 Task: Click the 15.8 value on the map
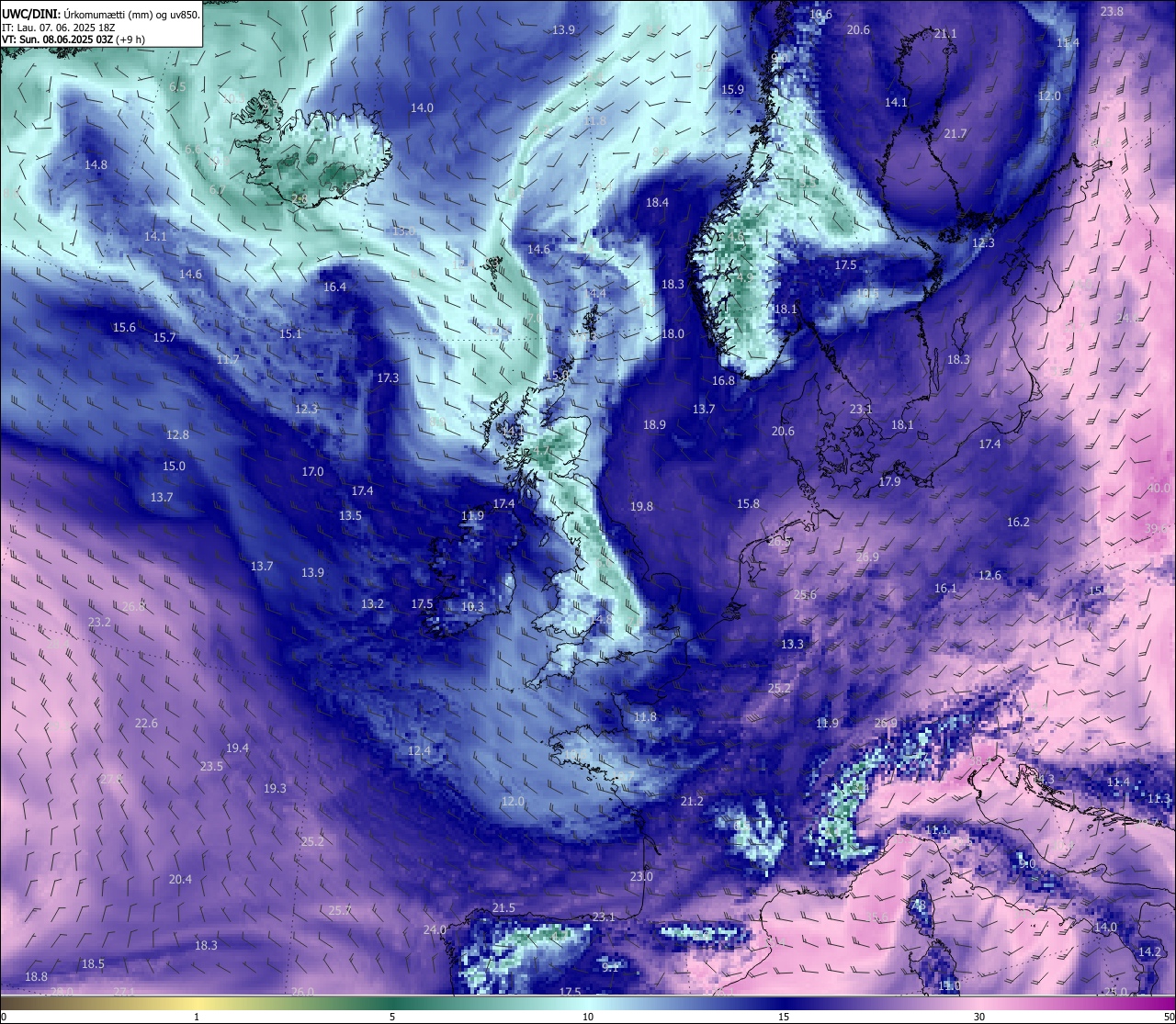pyautogui.click(x=748, y=504)
